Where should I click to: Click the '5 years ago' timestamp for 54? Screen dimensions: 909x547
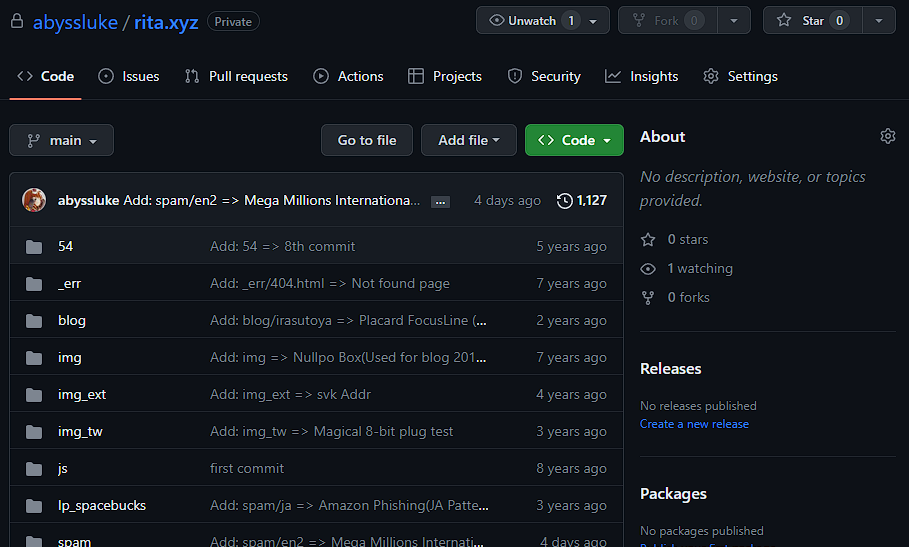click(x=571, y=246)
